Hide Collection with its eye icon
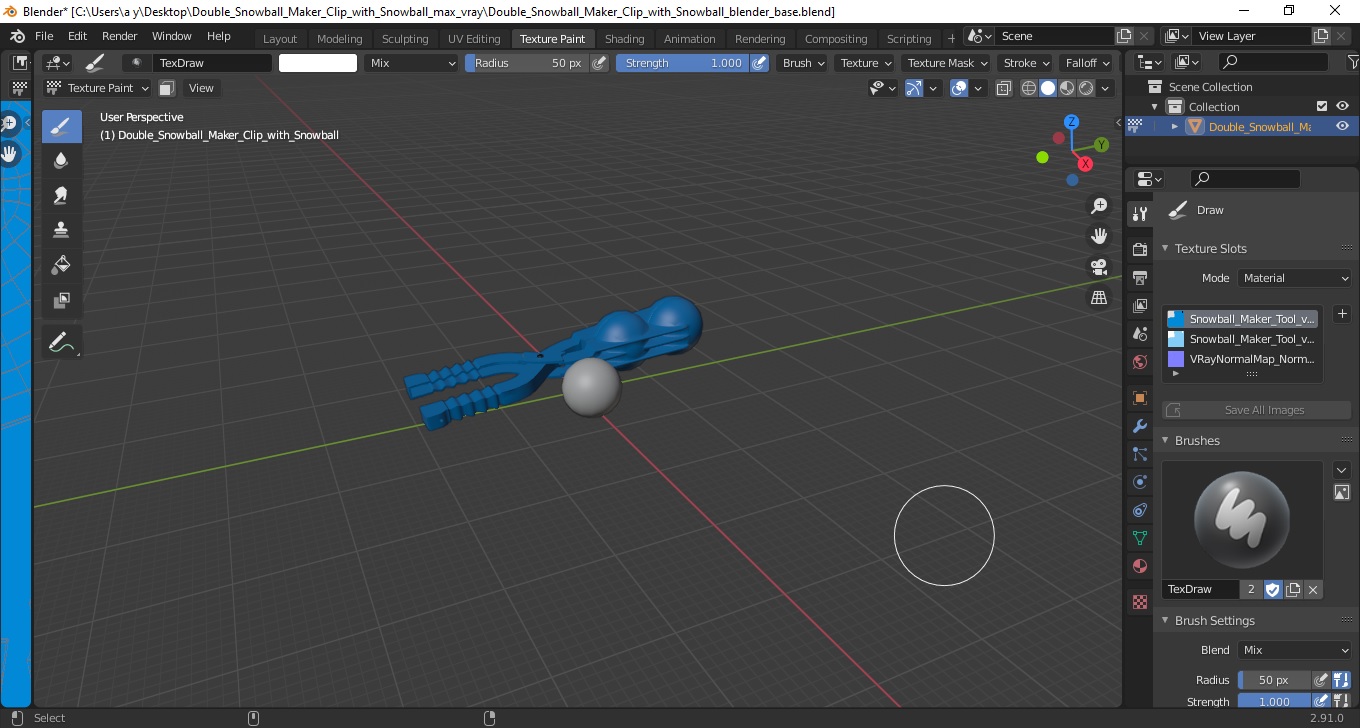1360x728 pixels. pos(1342,107)
